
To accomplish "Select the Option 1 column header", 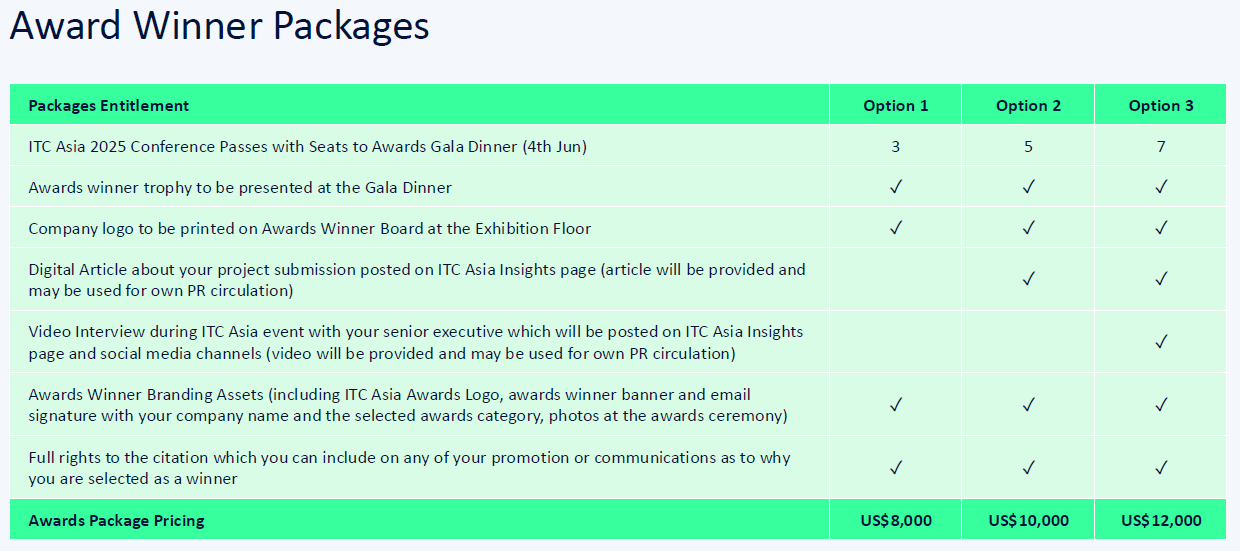I will click(x=896, y=106).
